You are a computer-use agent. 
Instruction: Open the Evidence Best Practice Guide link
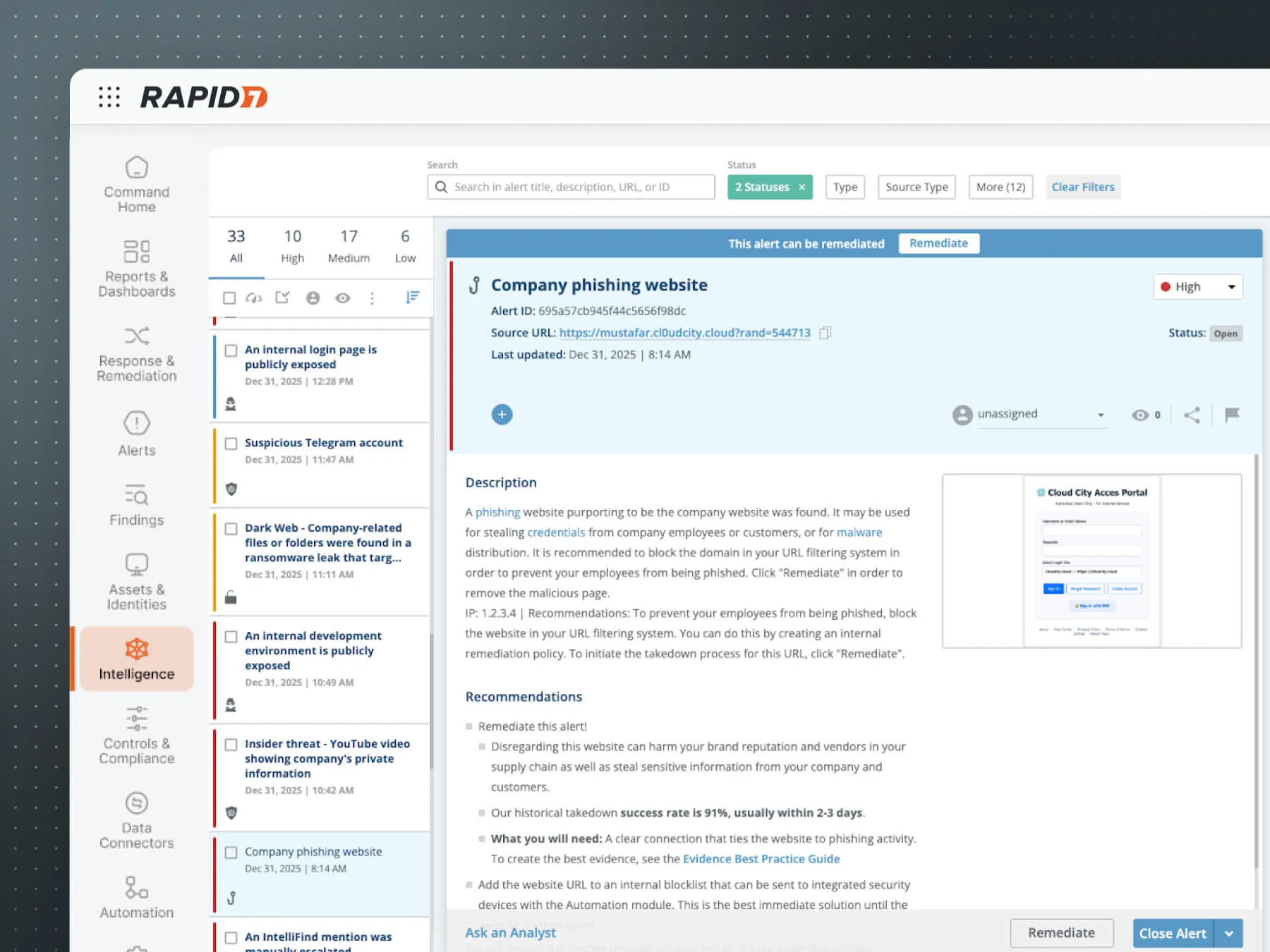(x=761, y=859)
